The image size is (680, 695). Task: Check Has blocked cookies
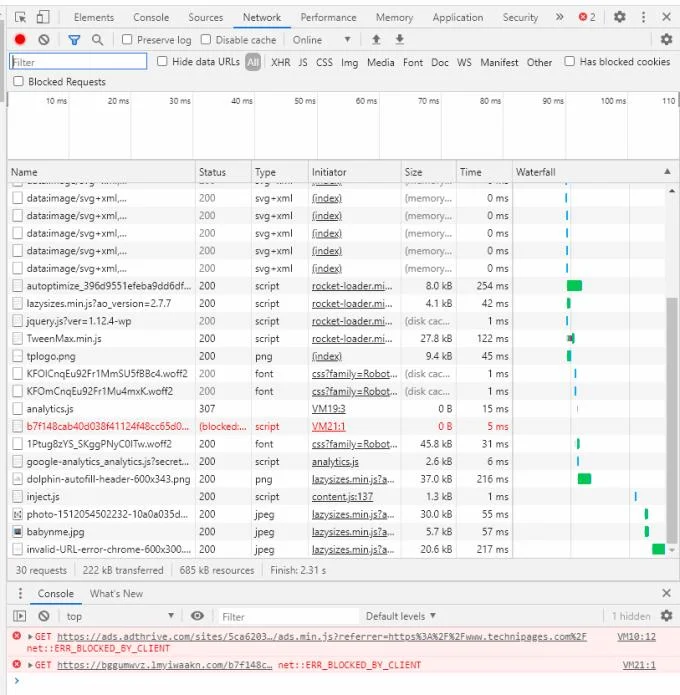(x=570, y=61)
